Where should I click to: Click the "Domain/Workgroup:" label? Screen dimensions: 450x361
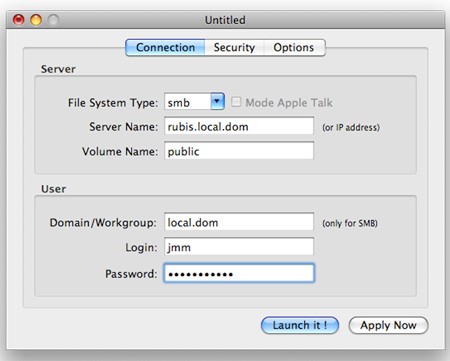coord(103,223)
